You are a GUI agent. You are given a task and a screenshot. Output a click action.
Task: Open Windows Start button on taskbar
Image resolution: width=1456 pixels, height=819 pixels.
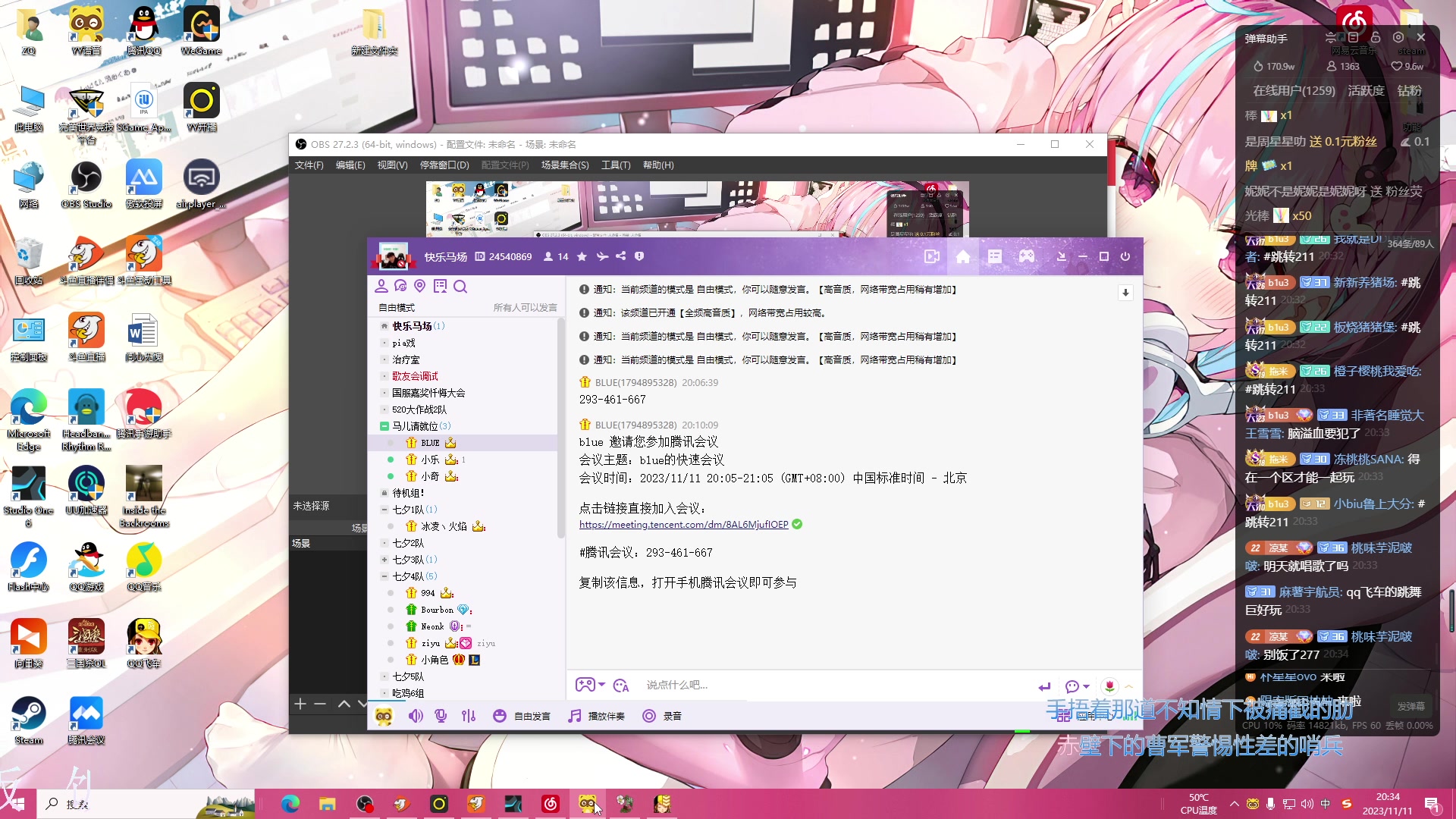click(17, 804)
